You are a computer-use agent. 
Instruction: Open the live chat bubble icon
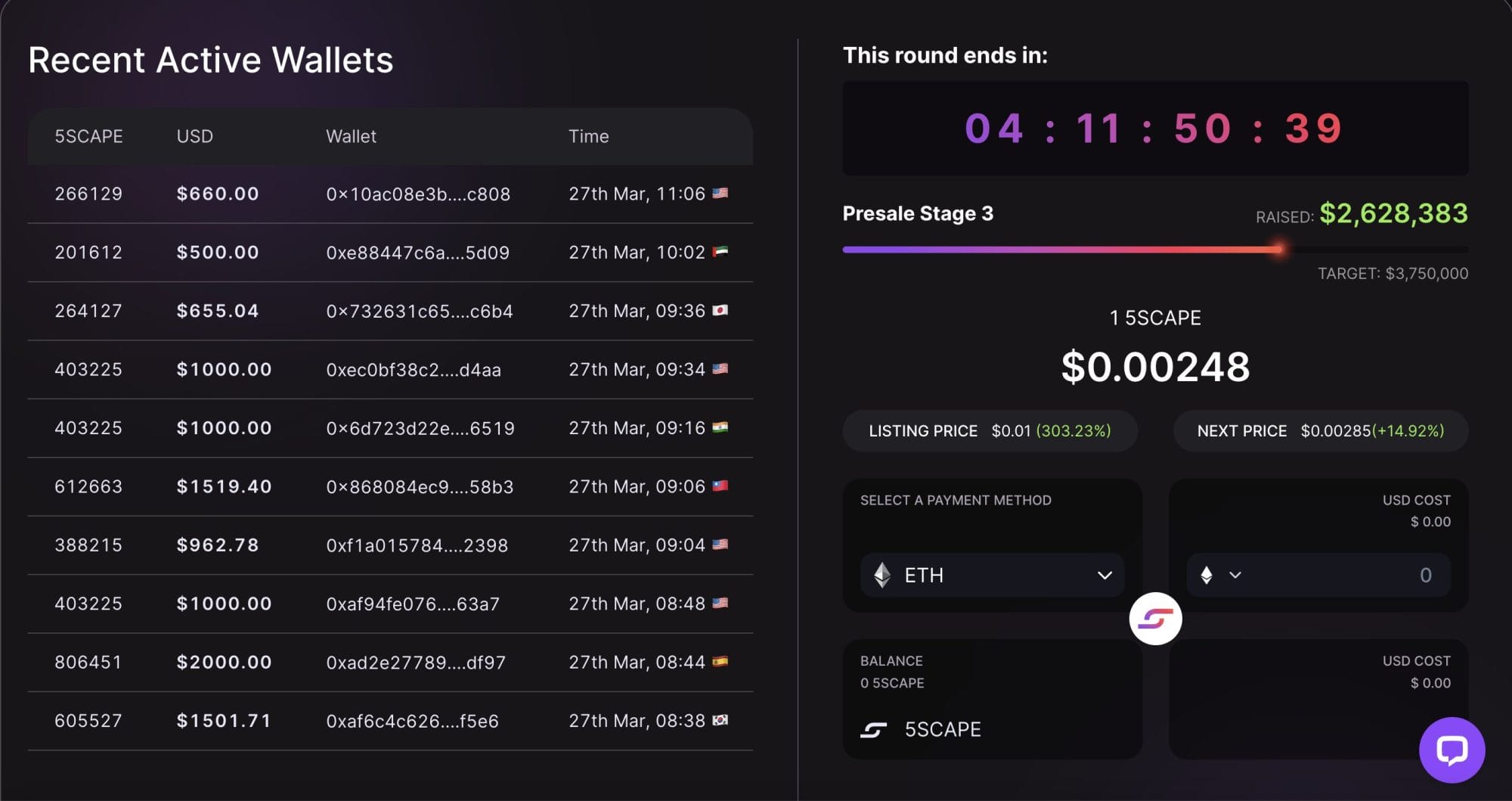1452,750
